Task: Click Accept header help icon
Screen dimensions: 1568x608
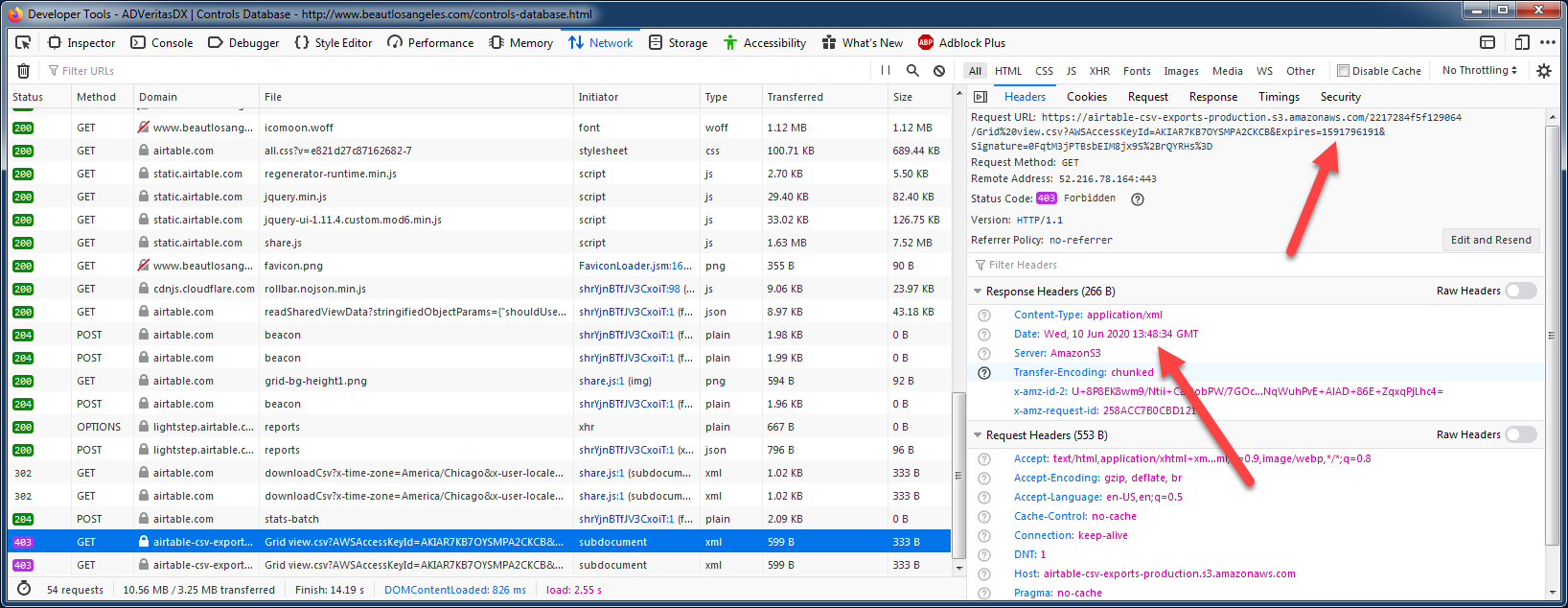Action: tap(984, 459)
